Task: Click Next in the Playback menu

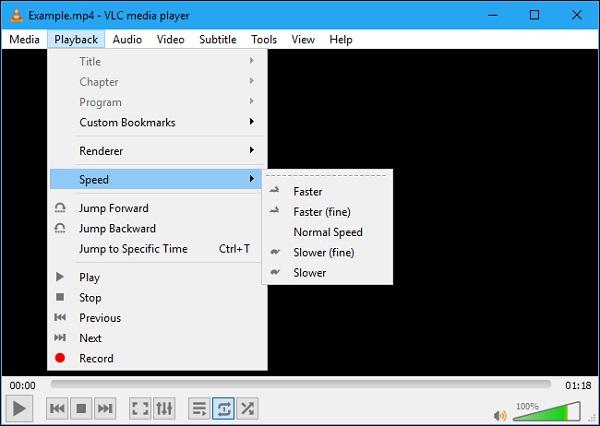Action: coord(157,338)
